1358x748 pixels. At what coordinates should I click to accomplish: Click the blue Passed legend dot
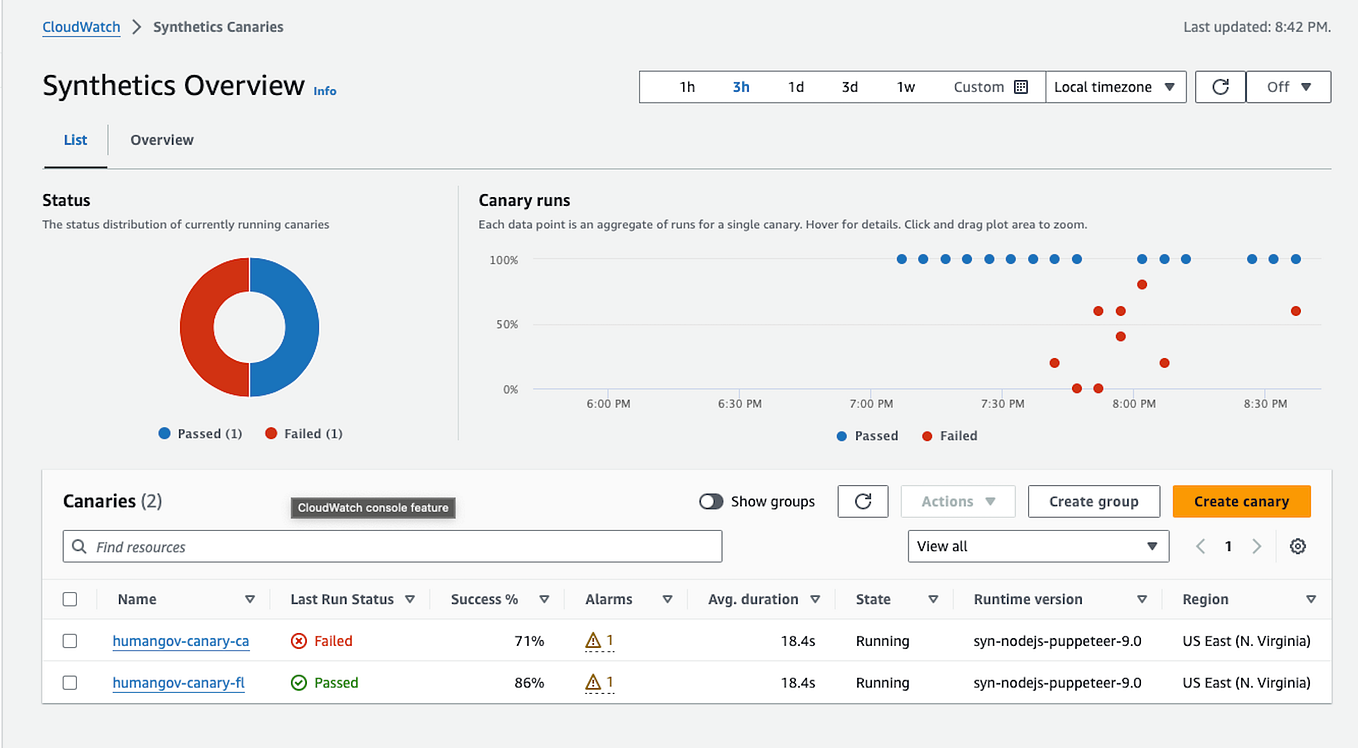click(841, 436)
